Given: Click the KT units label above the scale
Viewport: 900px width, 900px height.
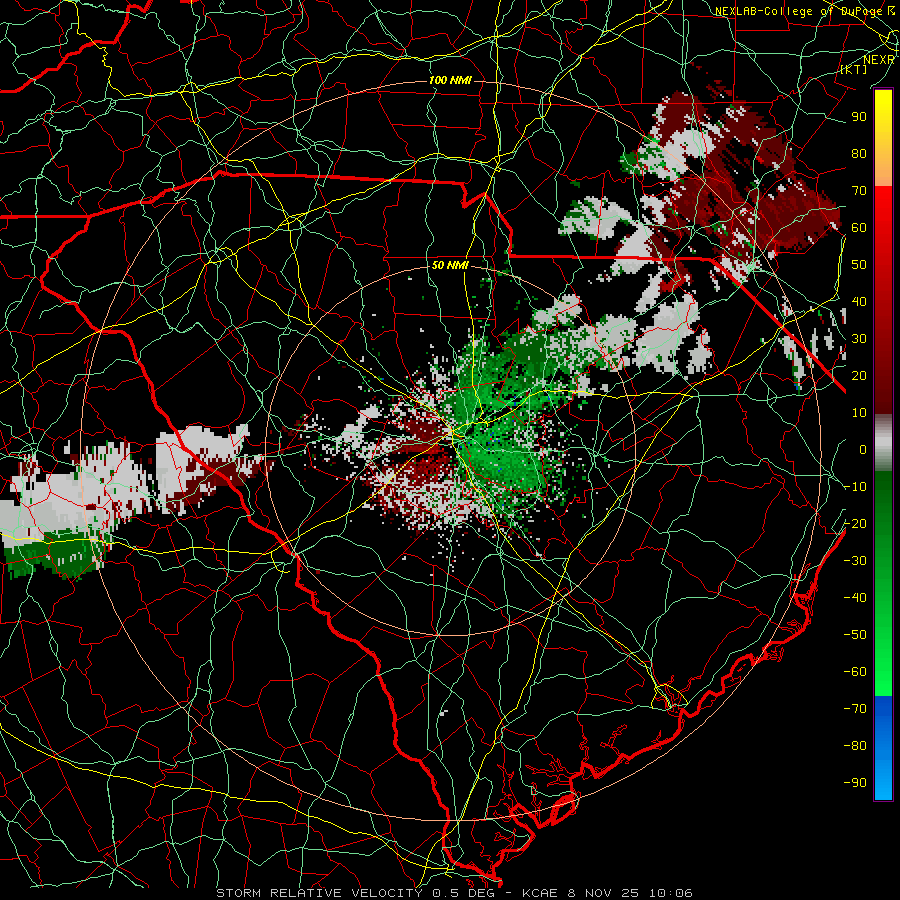Looking at the screenshot, I should pos(854,69).
